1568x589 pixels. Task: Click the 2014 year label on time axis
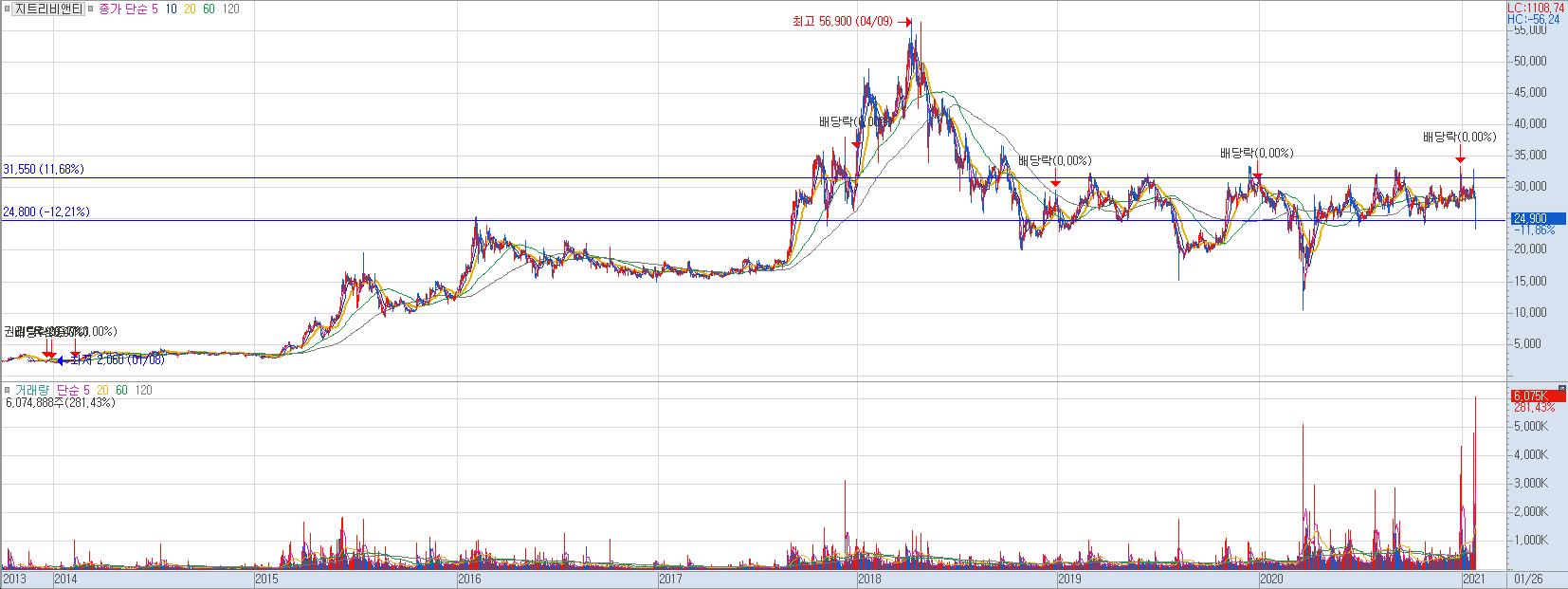[67, 578]
